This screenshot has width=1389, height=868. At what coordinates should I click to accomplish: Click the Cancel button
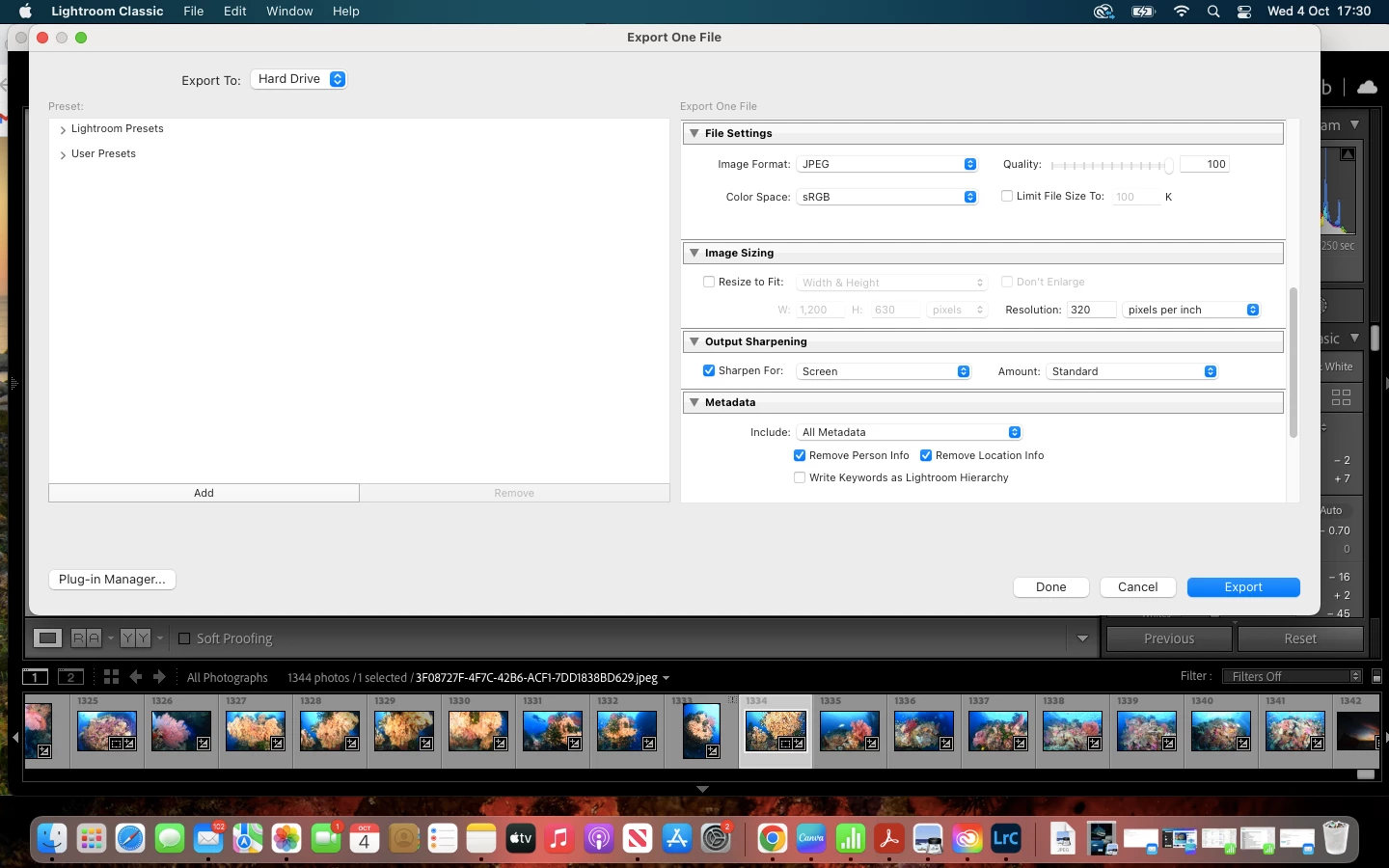[1138, 587]
